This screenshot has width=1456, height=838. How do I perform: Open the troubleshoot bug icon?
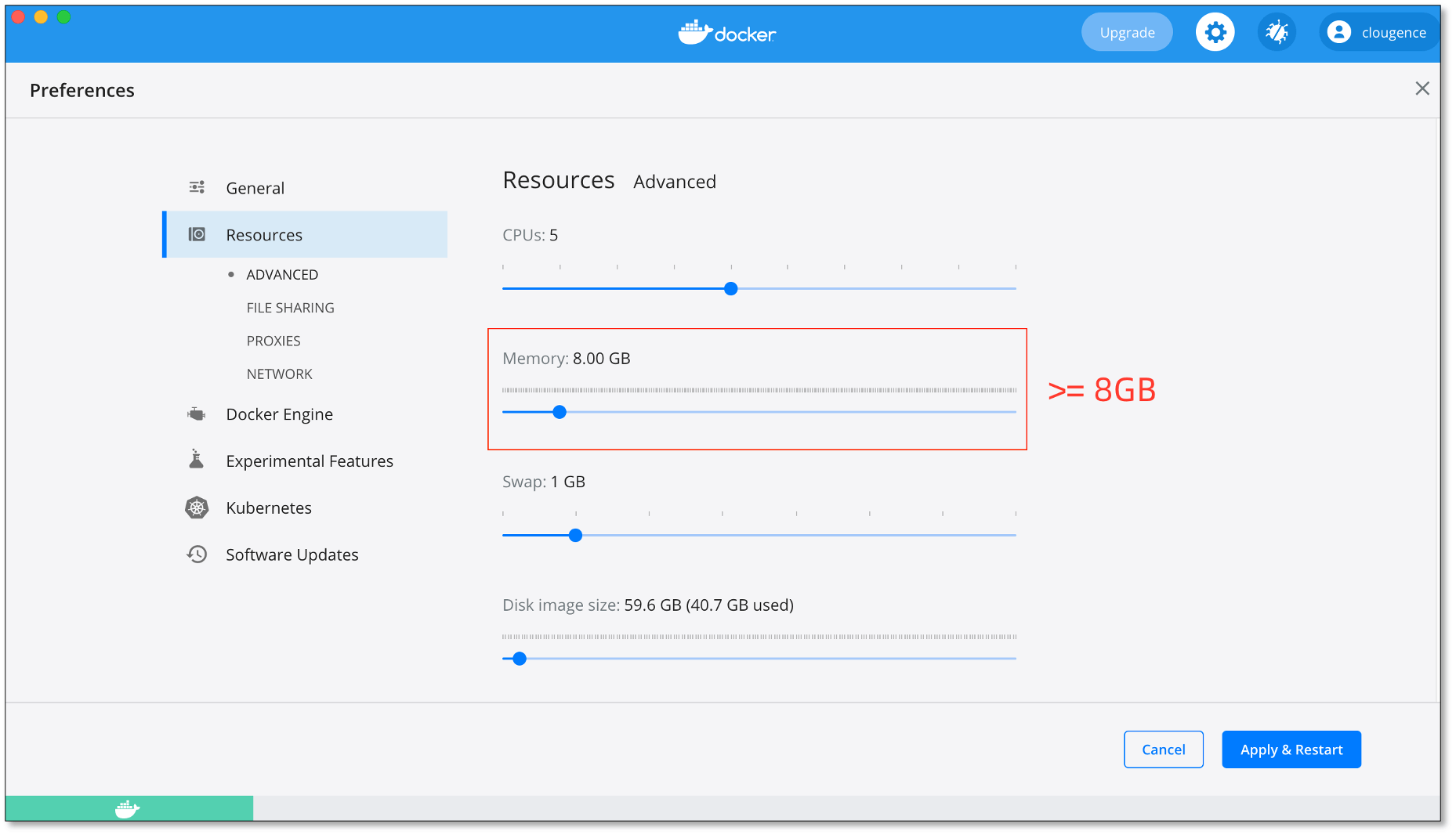click(1277, 33)
